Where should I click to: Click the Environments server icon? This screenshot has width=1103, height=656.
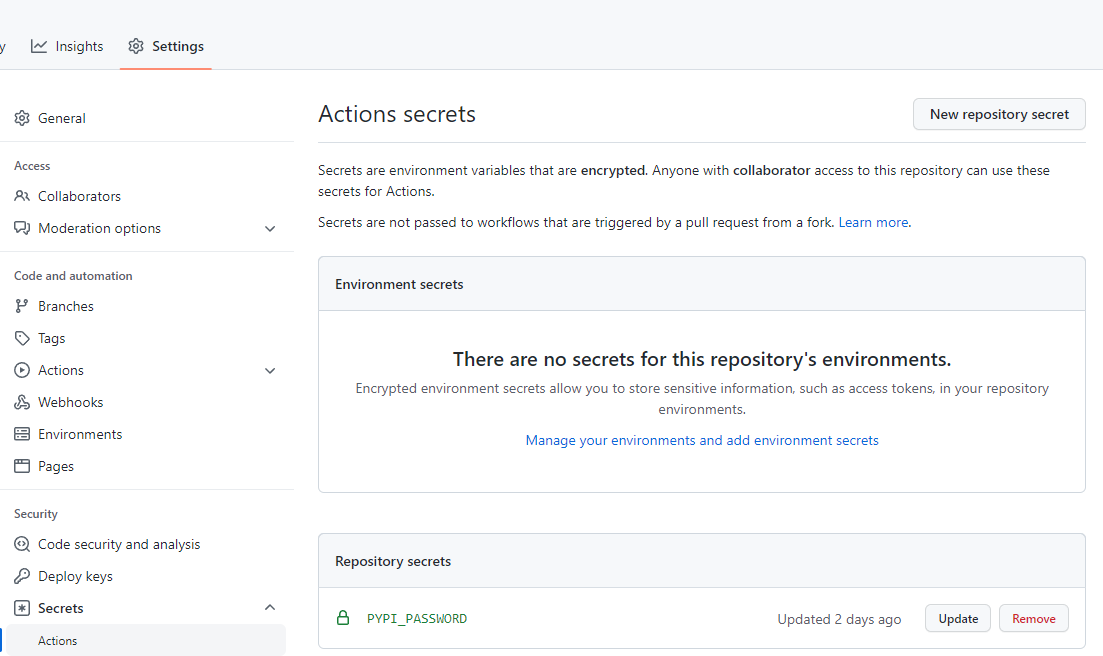[22, 434]
